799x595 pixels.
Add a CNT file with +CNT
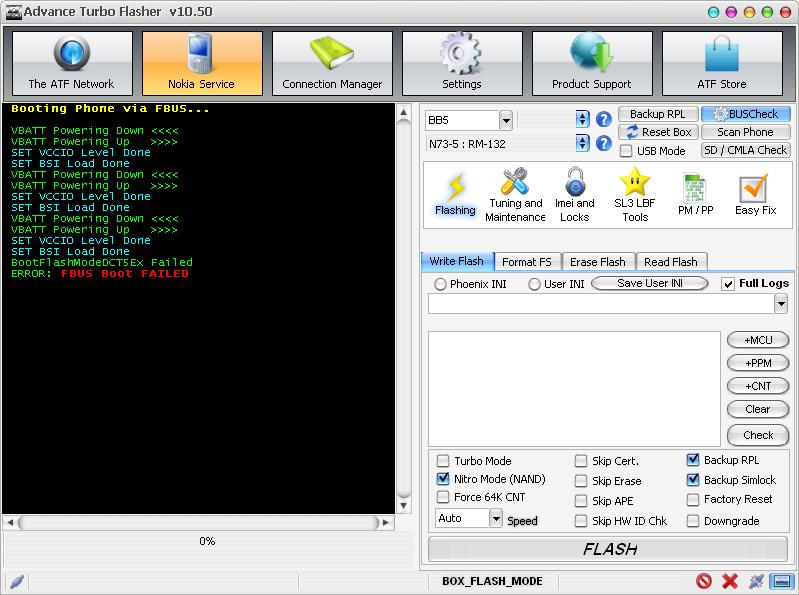tap(758, 386)
